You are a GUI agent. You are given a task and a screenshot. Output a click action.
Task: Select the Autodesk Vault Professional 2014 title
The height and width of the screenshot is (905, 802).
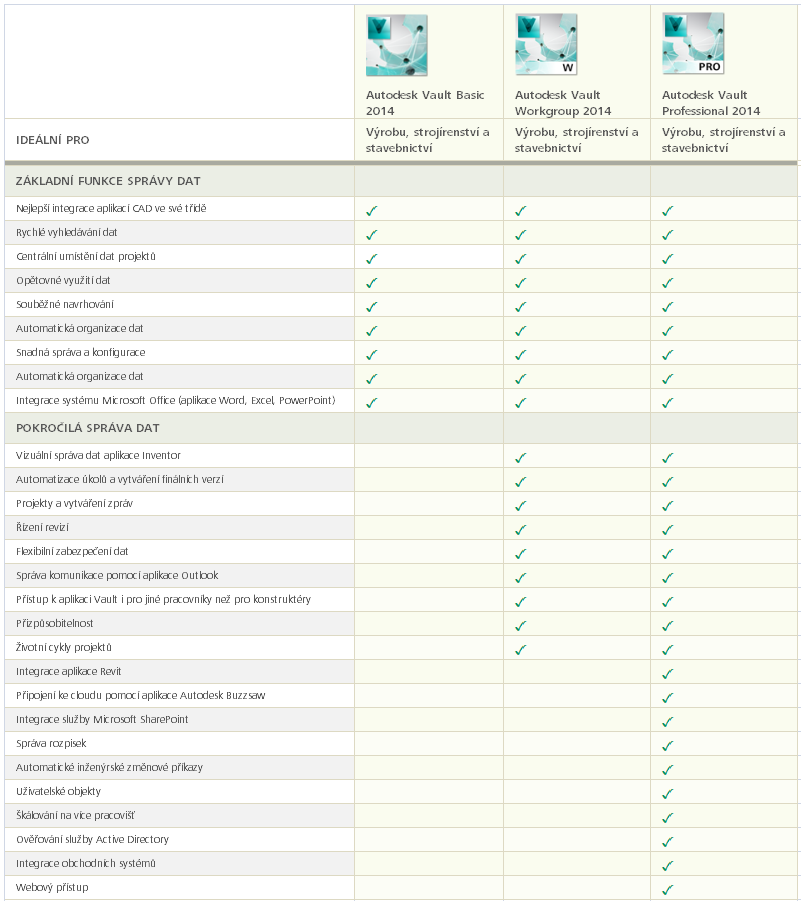point(711,103)
